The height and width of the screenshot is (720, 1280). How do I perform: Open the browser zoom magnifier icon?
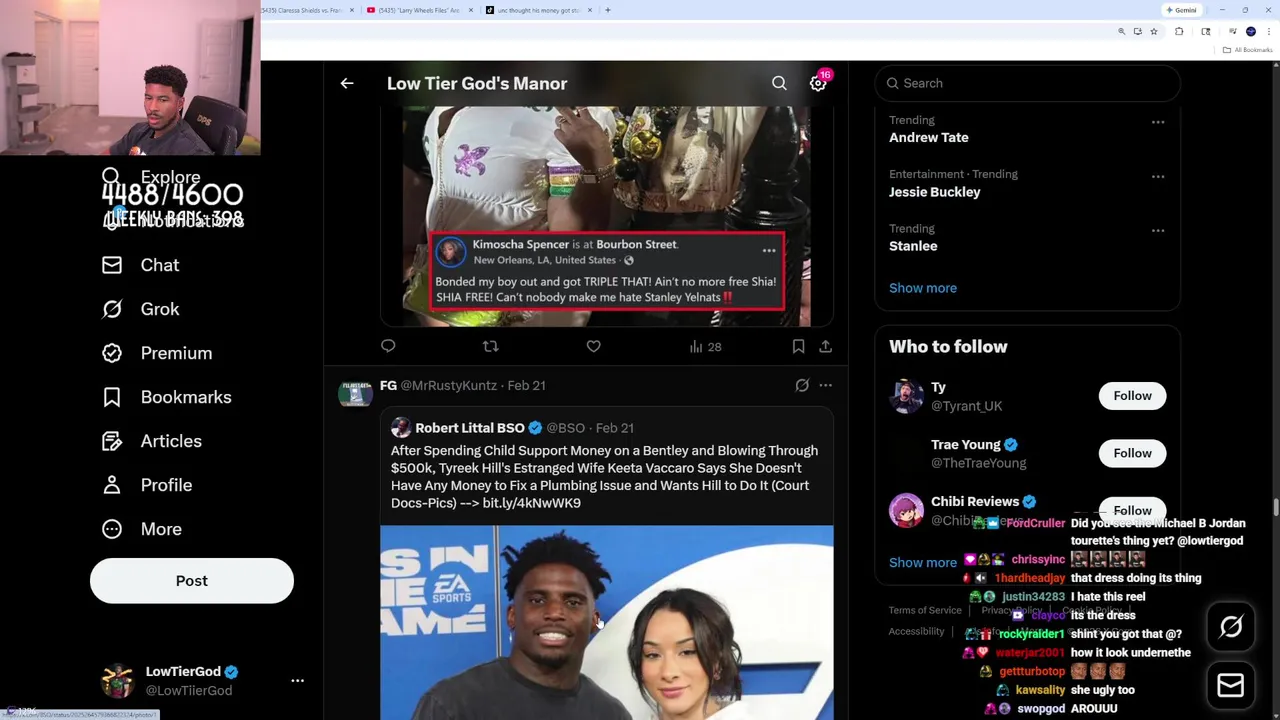[x=1121, y=32]
